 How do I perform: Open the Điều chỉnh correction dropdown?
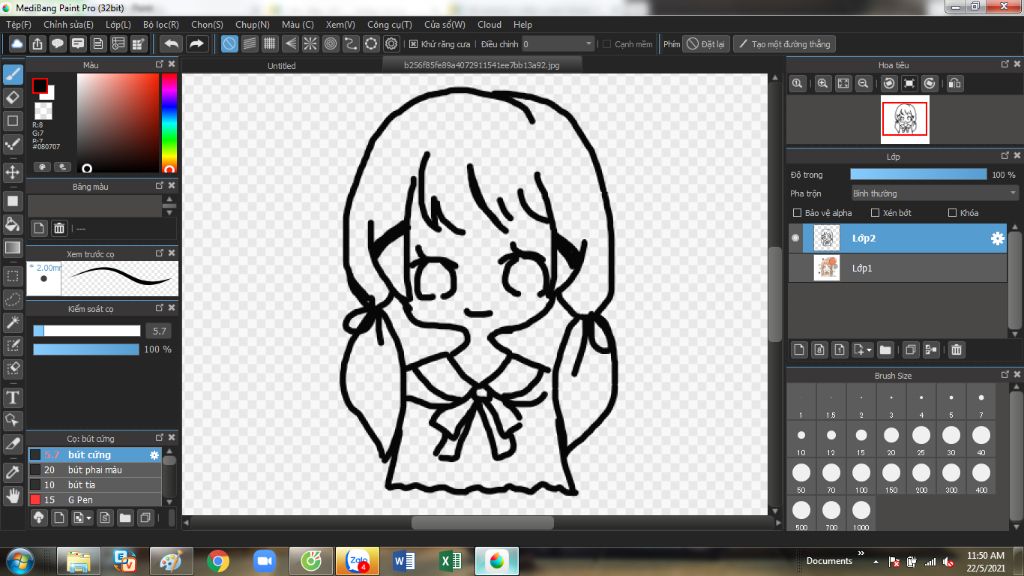pyautogui.click(x=557, y=44)
